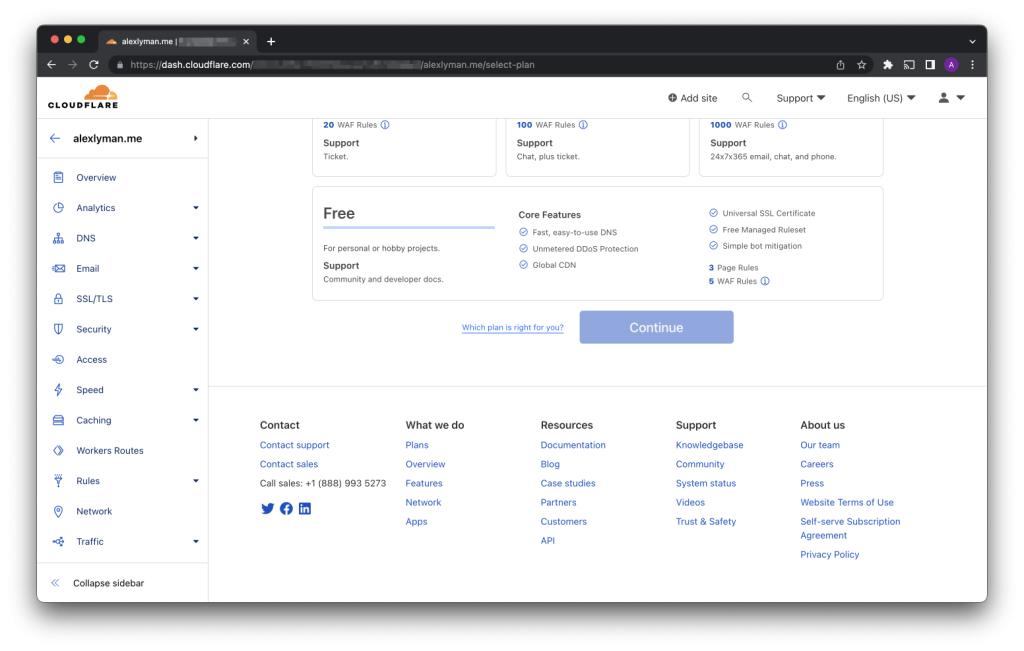Screen dimensions: 1024x651
Task: Click the Twitter icon in footer
Action: tap(267, 508)
